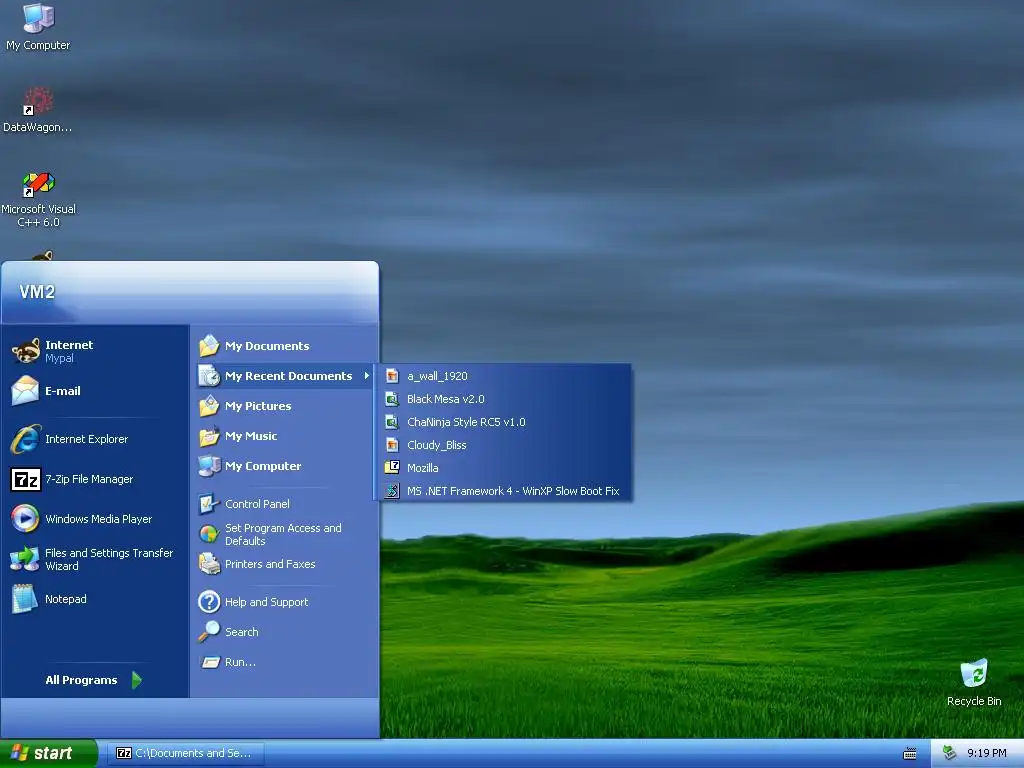Click the Windows flag on start button

20,753
